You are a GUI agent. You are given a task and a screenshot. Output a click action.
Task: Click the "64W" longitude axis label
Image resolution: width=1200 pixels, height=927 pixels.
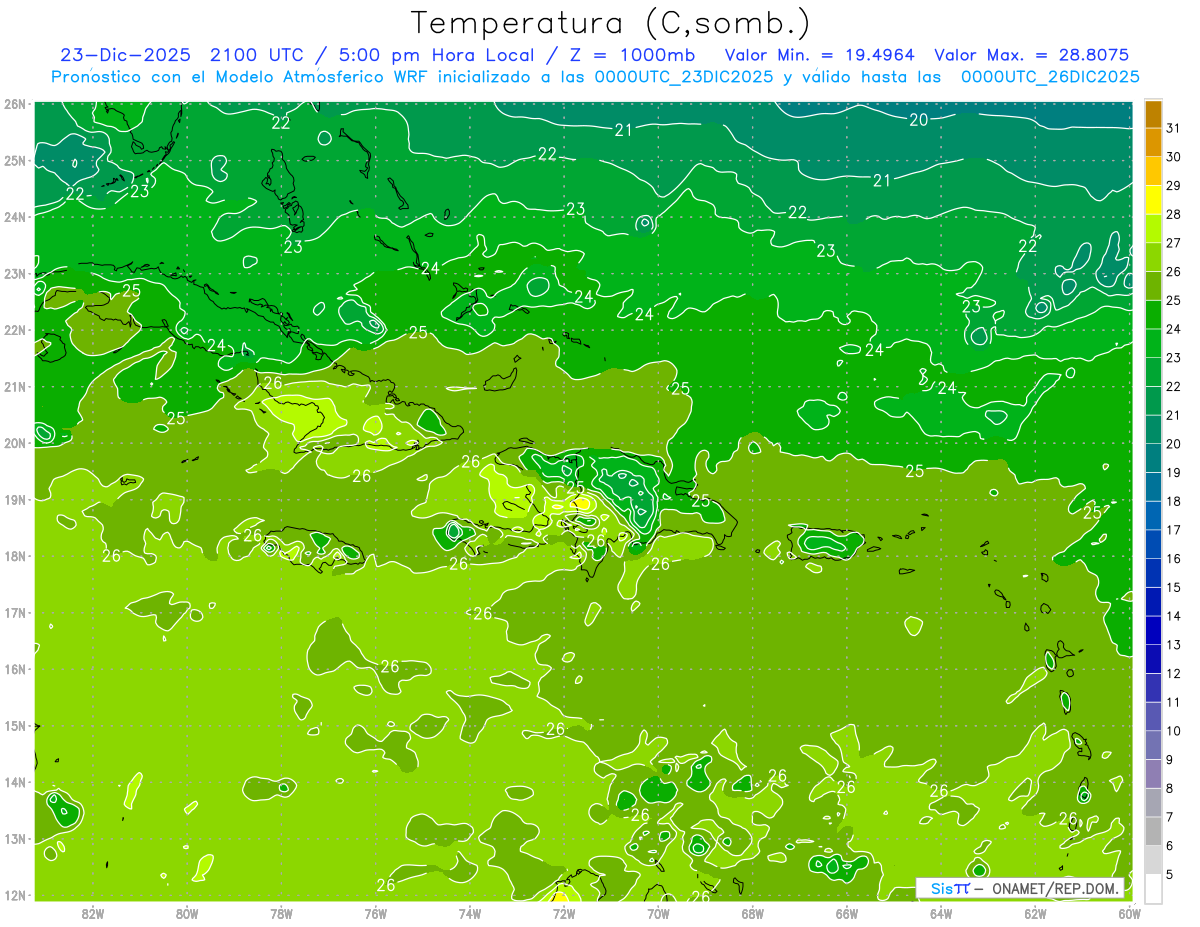pos(941,913)
